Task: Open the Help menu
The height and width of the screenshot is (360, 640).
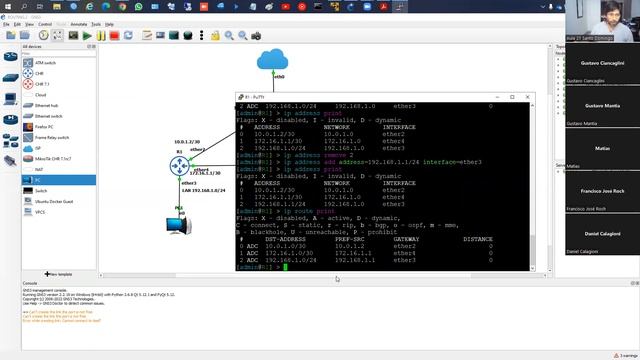Action: click(x=109, y=24)
